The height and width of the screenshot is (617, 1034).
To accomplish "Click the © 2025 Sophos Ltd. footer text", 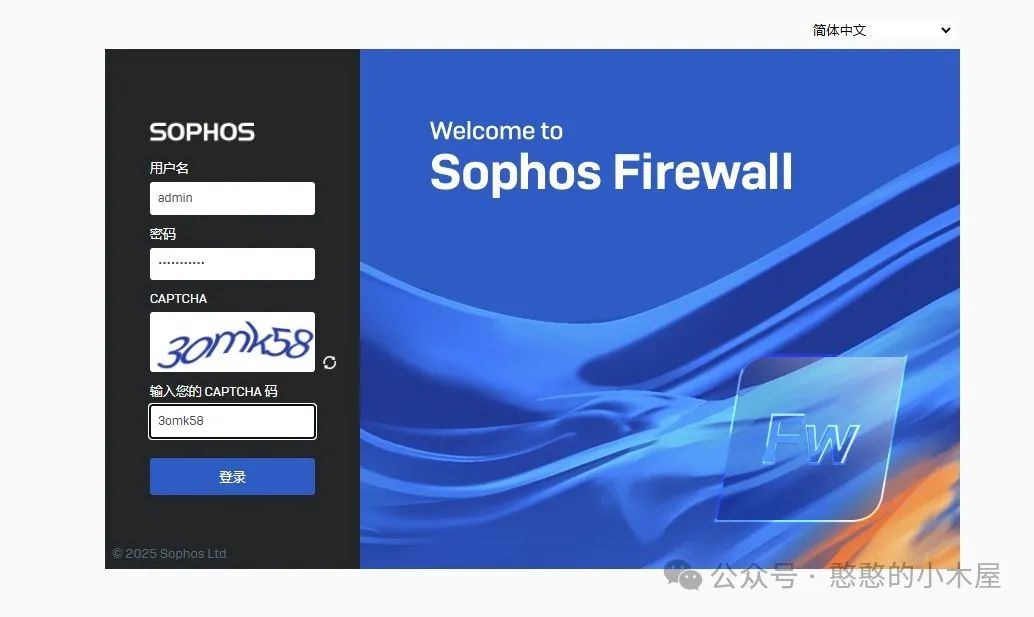I will [x=171, y=554].
